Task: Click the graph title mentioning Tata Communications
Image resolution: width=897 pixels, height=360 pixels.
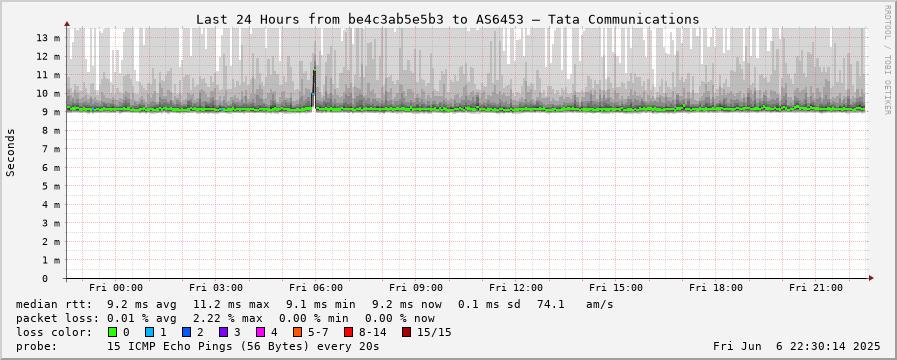Action: [447, 19]
